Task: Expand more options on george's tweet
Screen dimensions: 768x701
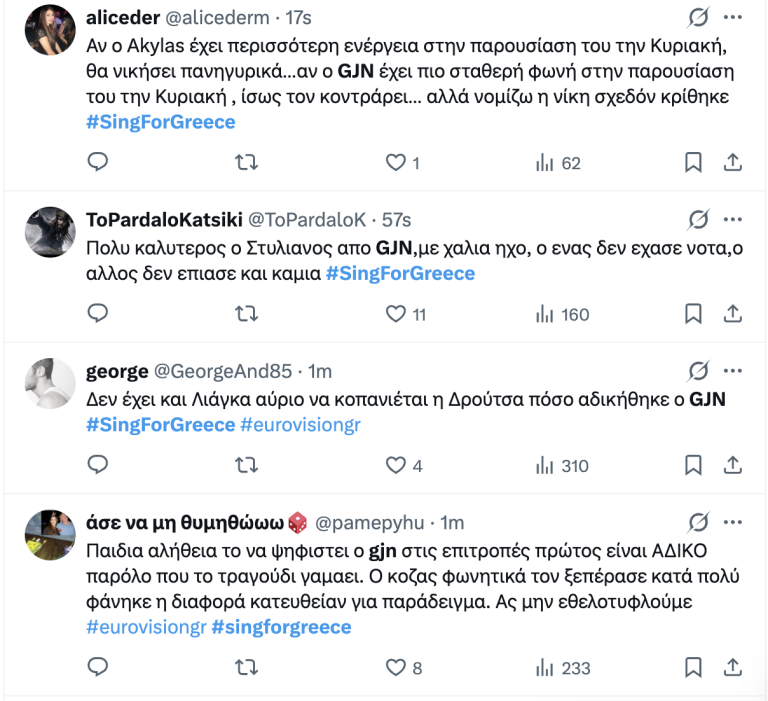Action: tap(732, 371)
